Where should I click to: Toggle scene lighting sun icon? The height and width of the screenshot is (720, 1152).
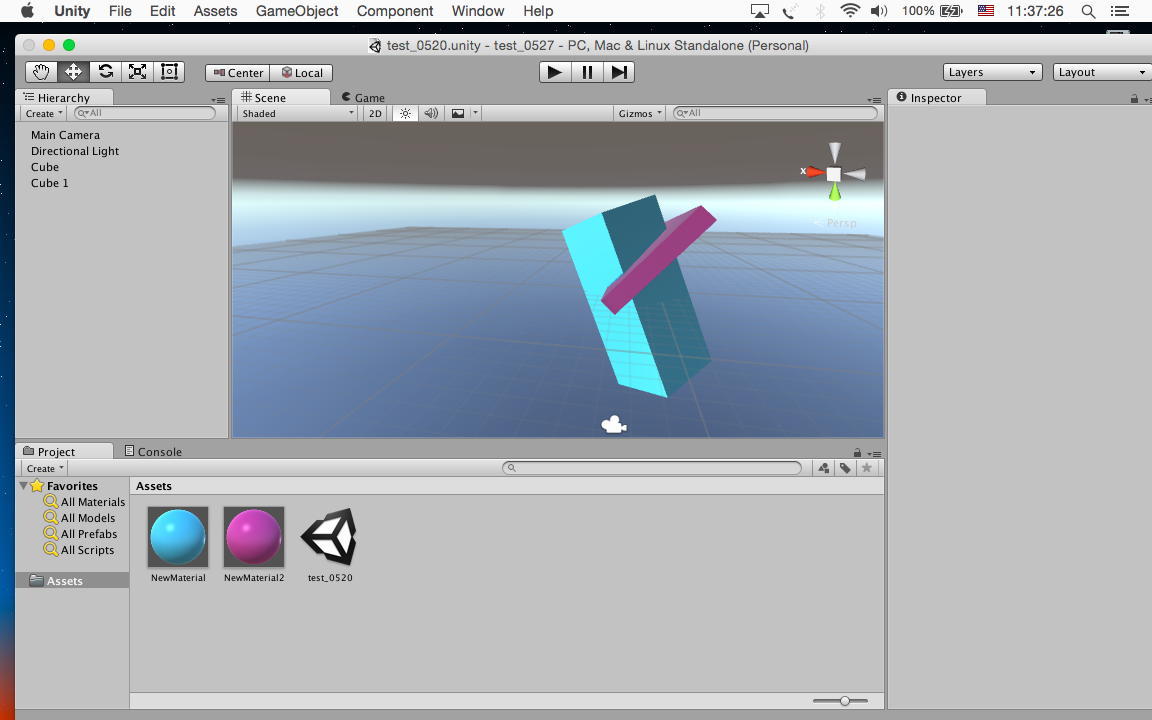405,113
